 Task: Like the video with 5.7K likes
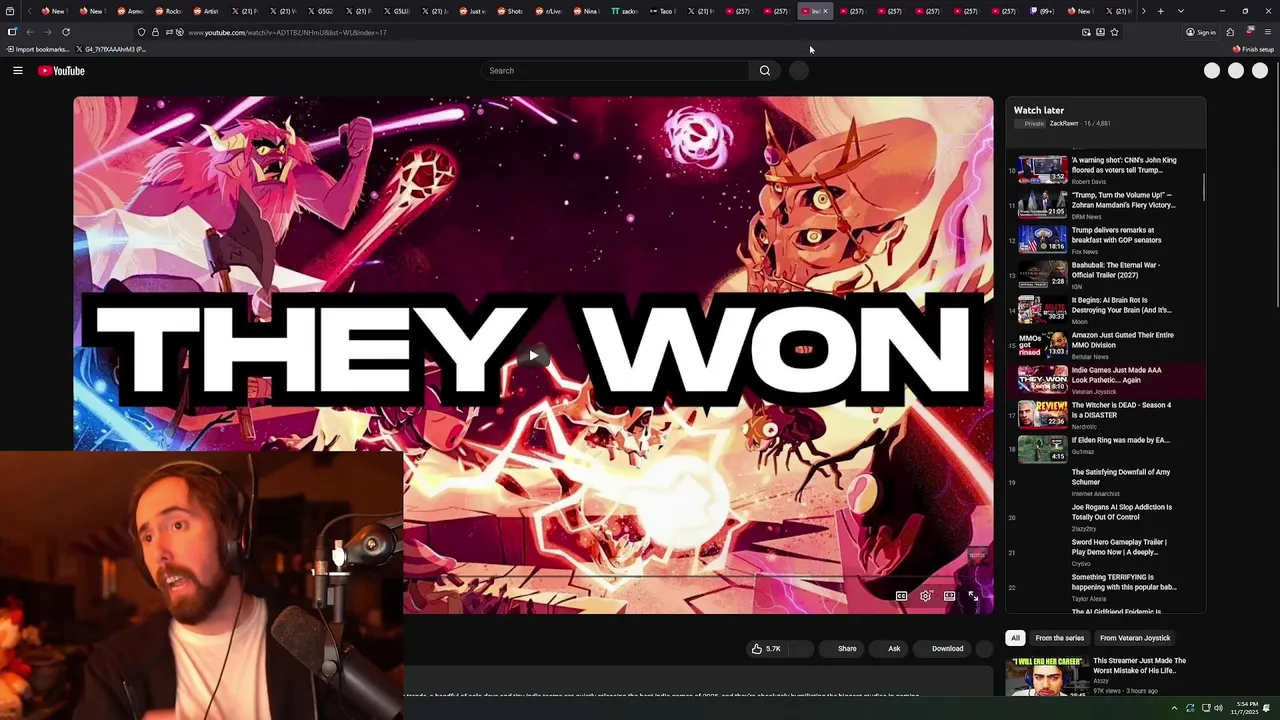pos(766,649)
